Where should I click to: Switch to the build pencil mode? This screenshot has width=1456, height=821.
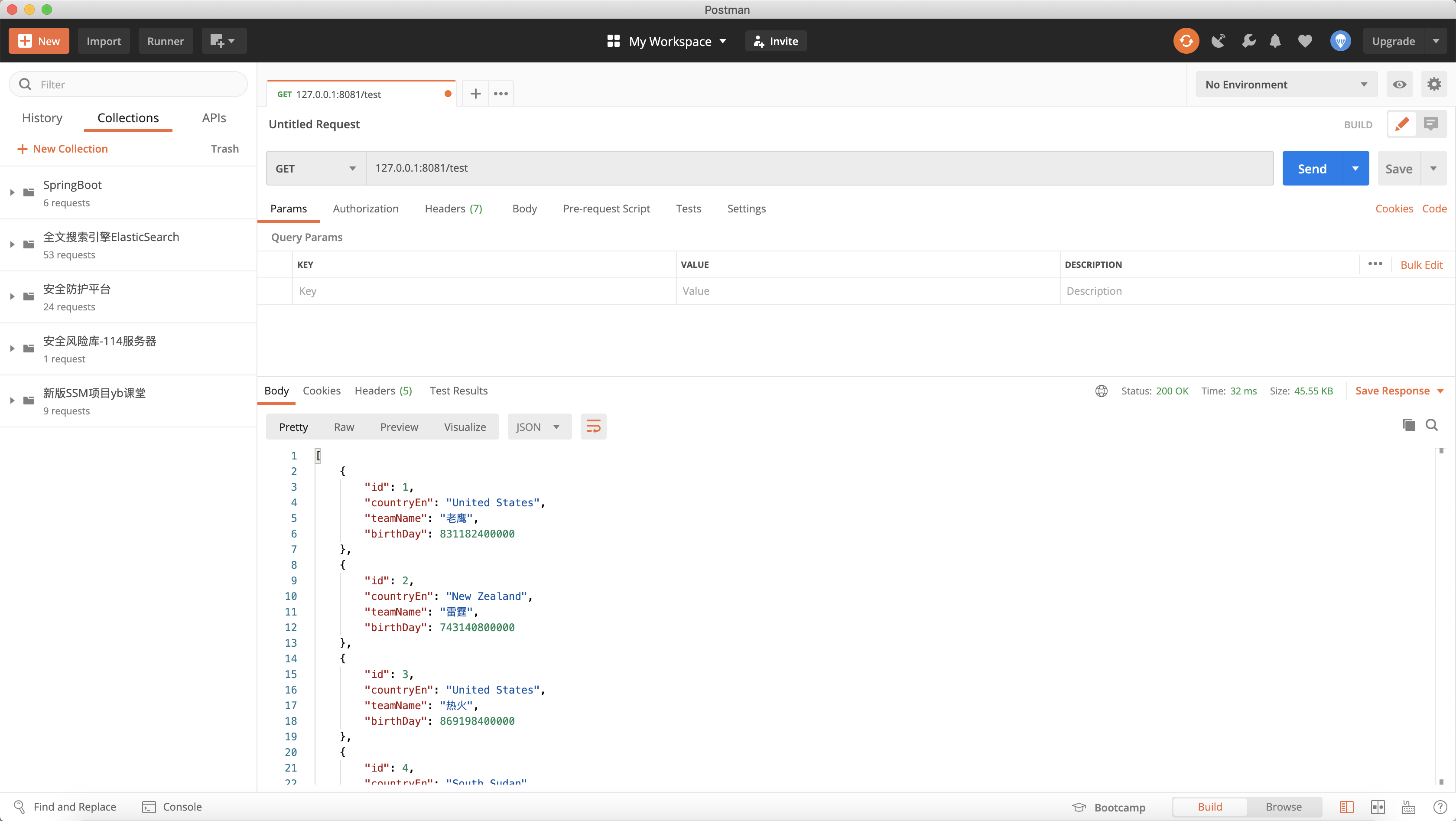point(1402,124)
